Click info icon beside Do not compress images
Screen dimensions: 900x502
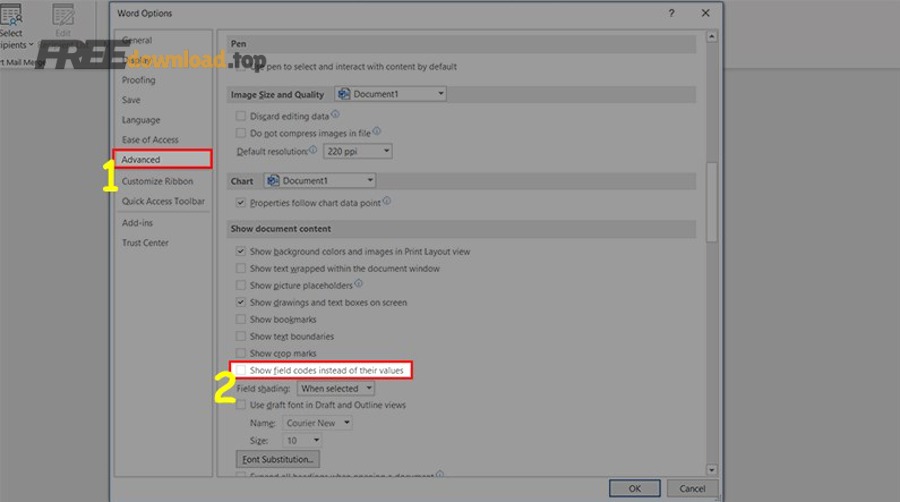tap(377, 131)
